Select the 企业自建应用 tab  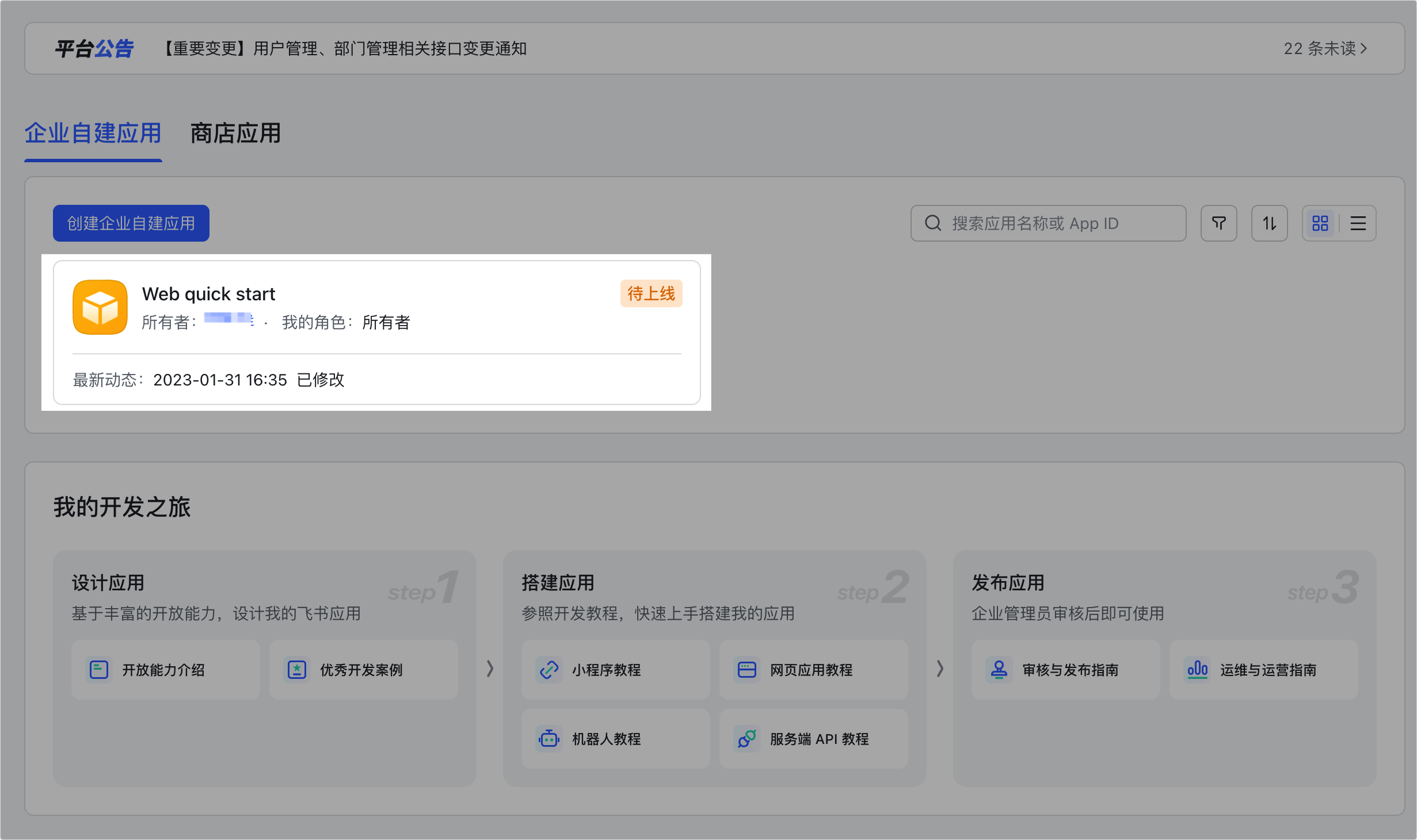coord(93,134)
